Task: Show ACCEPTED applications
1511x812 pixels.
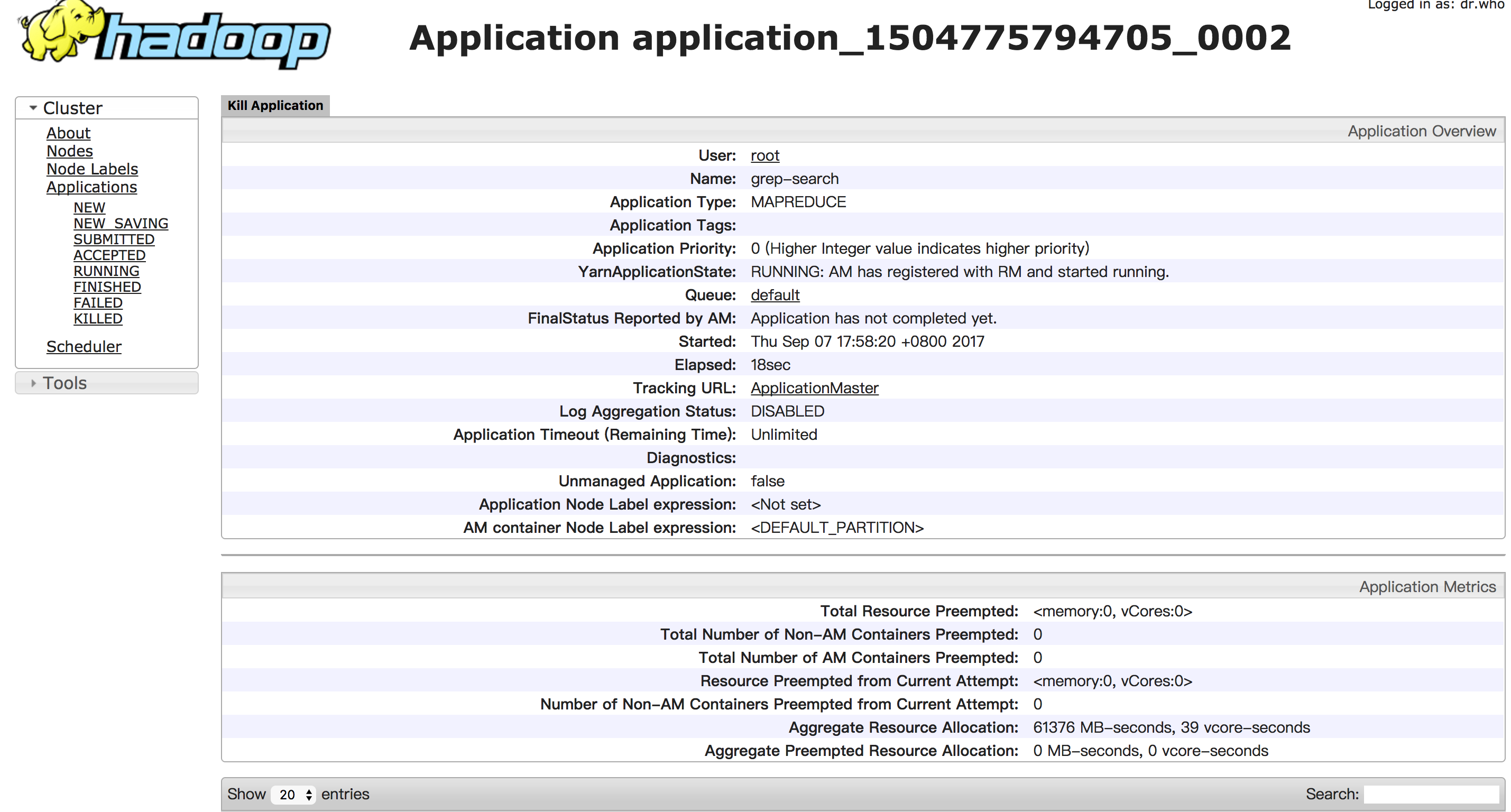Action: tap(109, 255)
